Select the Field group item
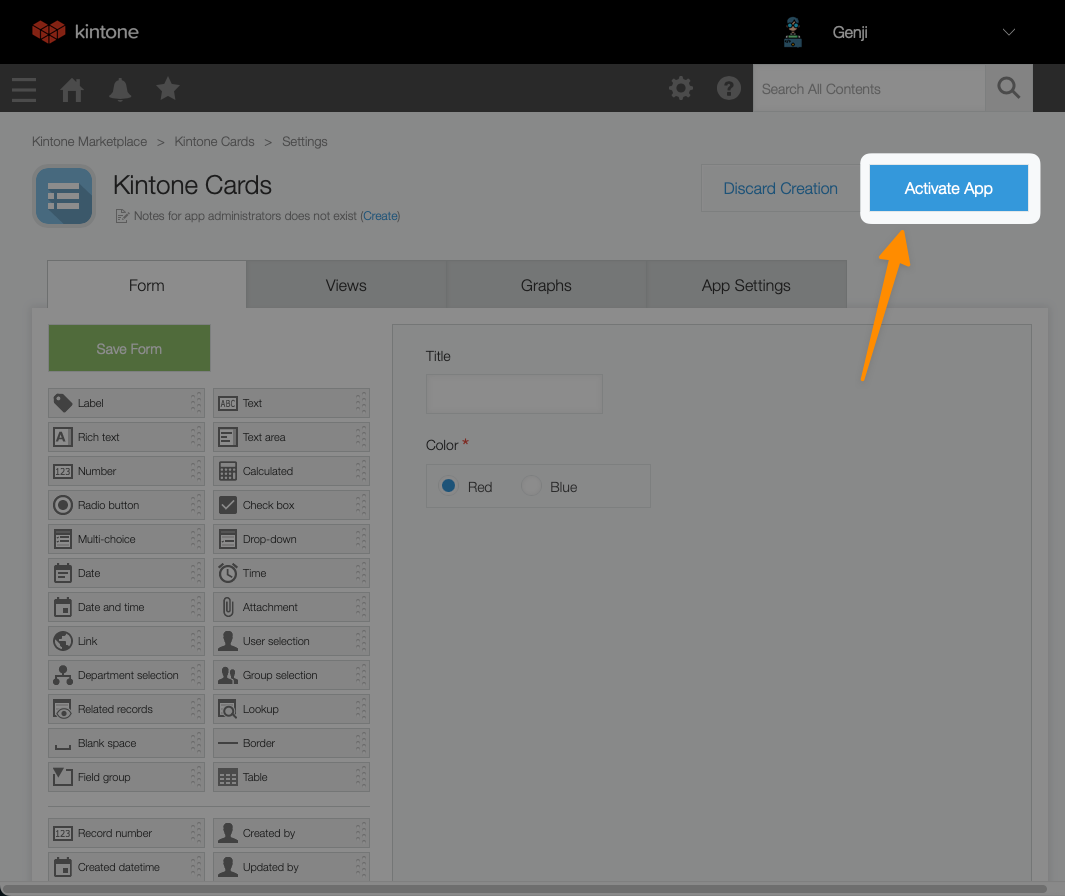The width and height of the screenshot is (1065, 896). click(126, 776)
